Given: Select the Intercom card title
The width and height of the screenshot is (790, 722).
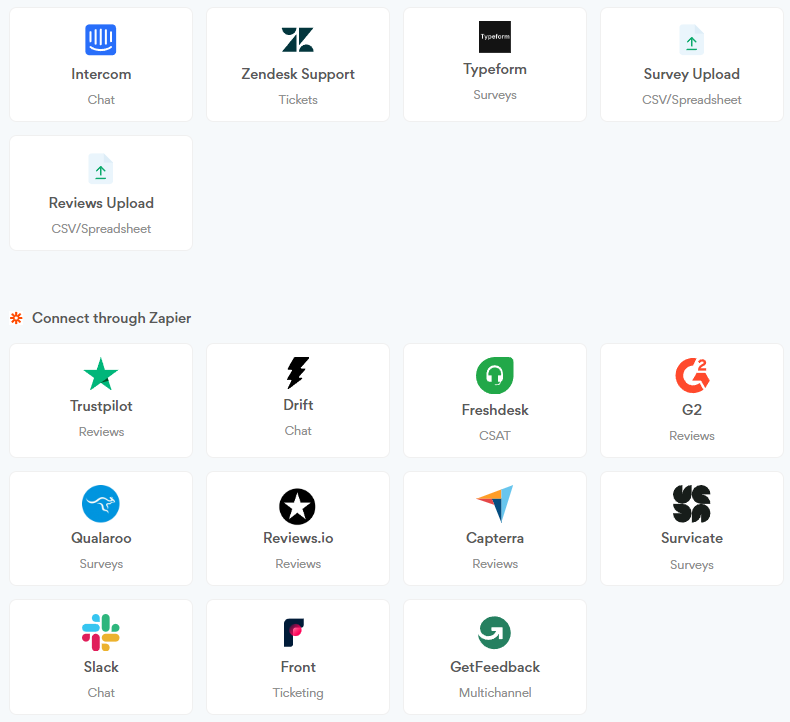Looking at the screenshot, I should pyautogui.click(x=101, y=74).
